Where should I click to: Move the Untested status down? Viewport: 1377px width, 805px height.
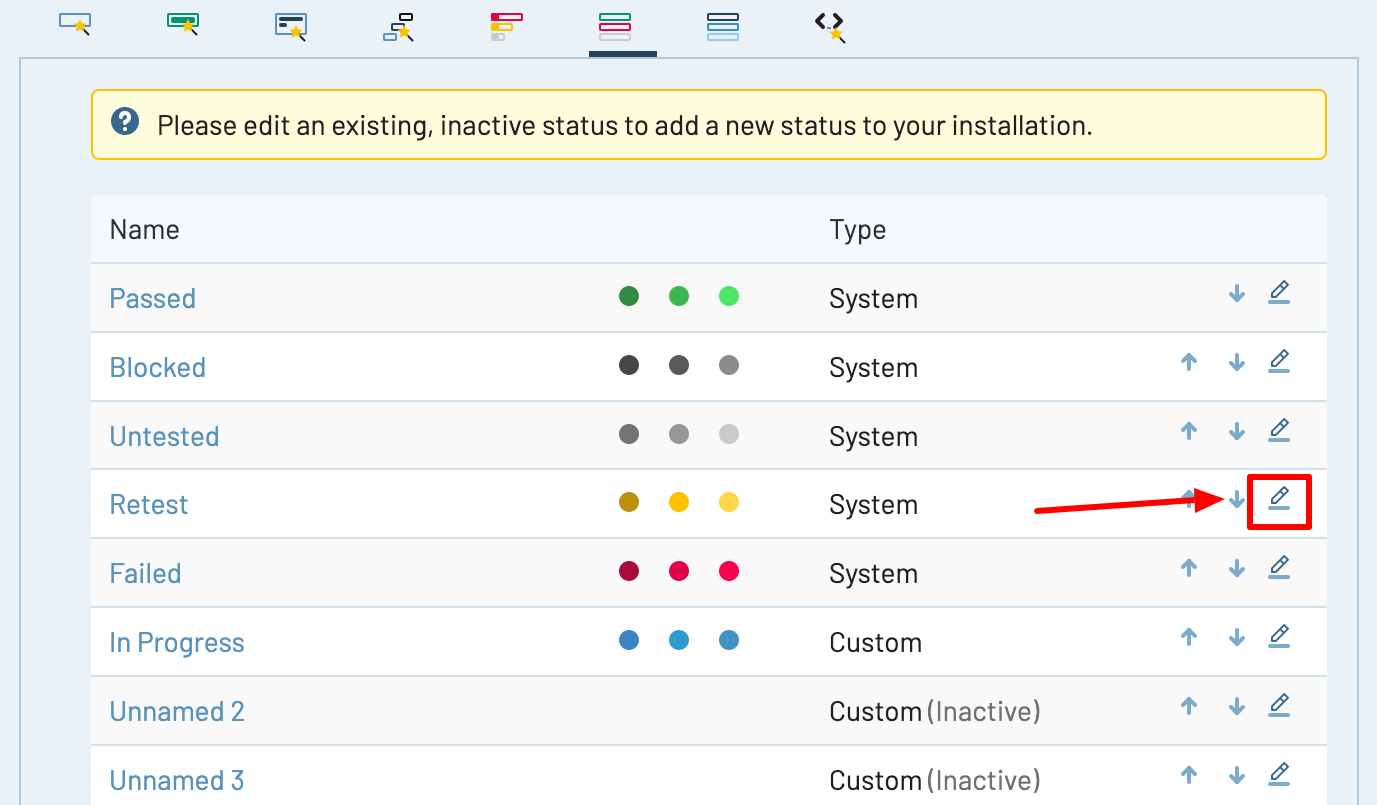(1237, 431)
